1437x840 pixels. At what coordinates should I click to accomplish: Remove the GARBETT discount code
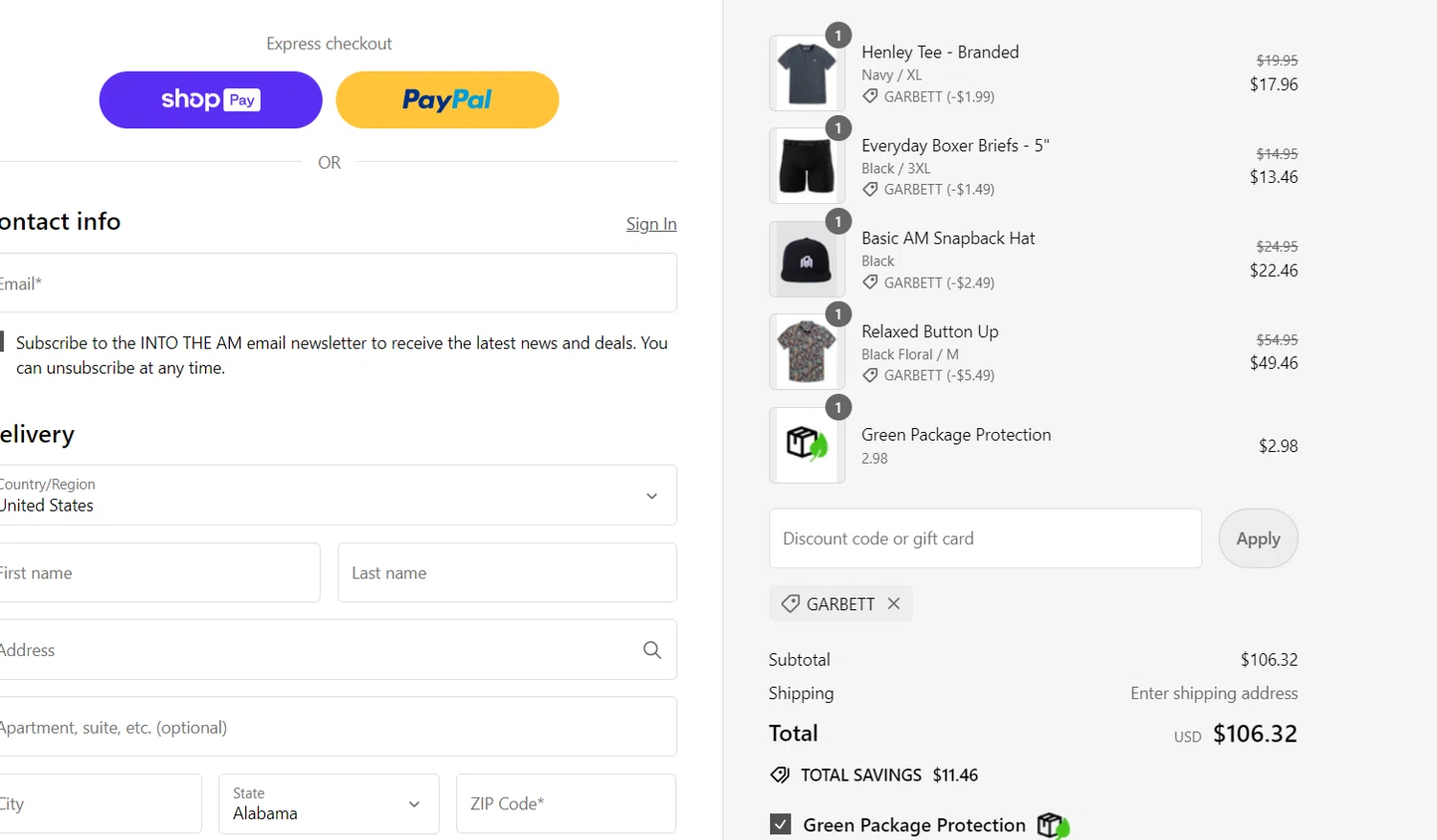pyautogui.click(x=894, y=603)
